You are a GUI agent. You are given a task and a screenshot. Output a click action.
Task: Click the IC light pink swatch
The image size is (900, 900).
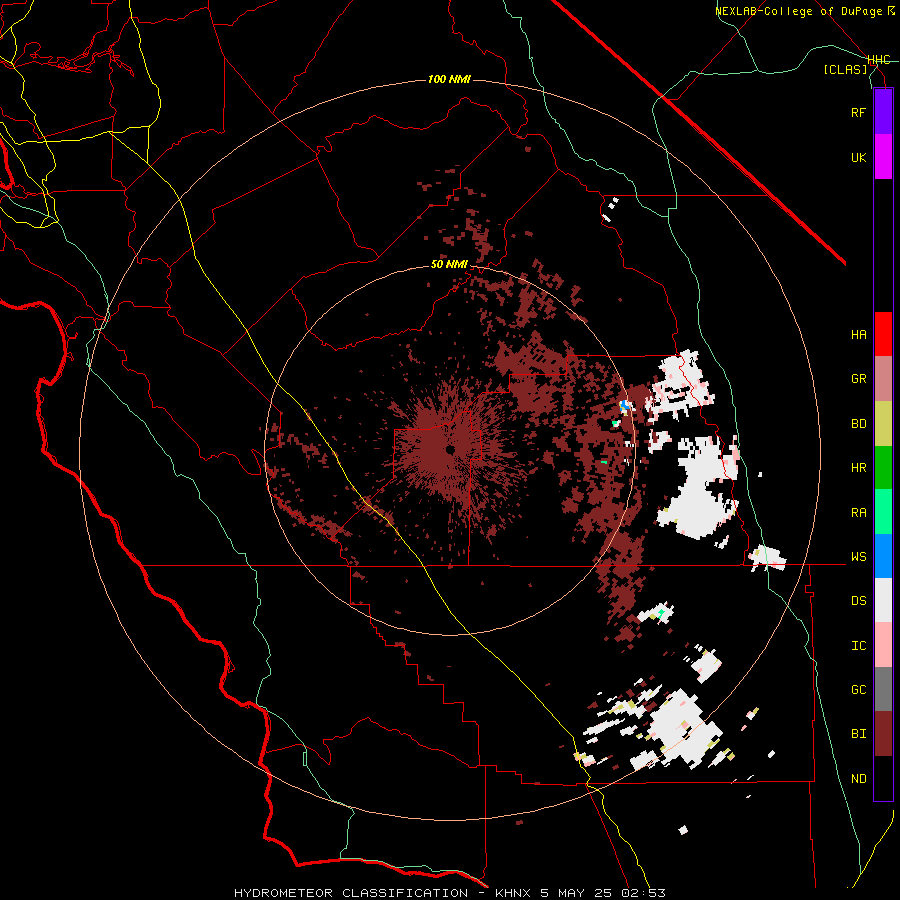click(883, 645)
